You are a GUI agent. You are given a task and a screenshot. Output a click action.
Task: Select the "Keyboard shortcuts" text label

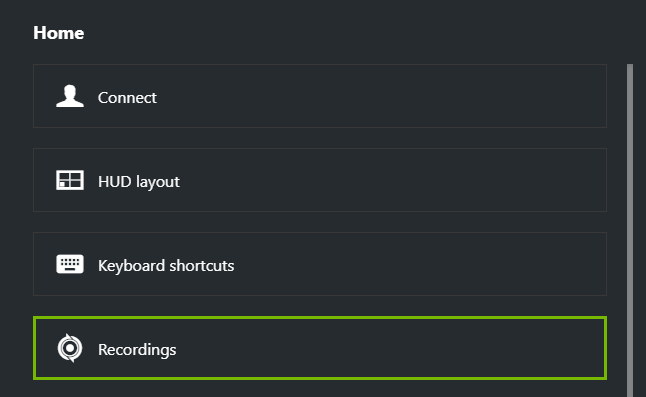click(166, 266)
